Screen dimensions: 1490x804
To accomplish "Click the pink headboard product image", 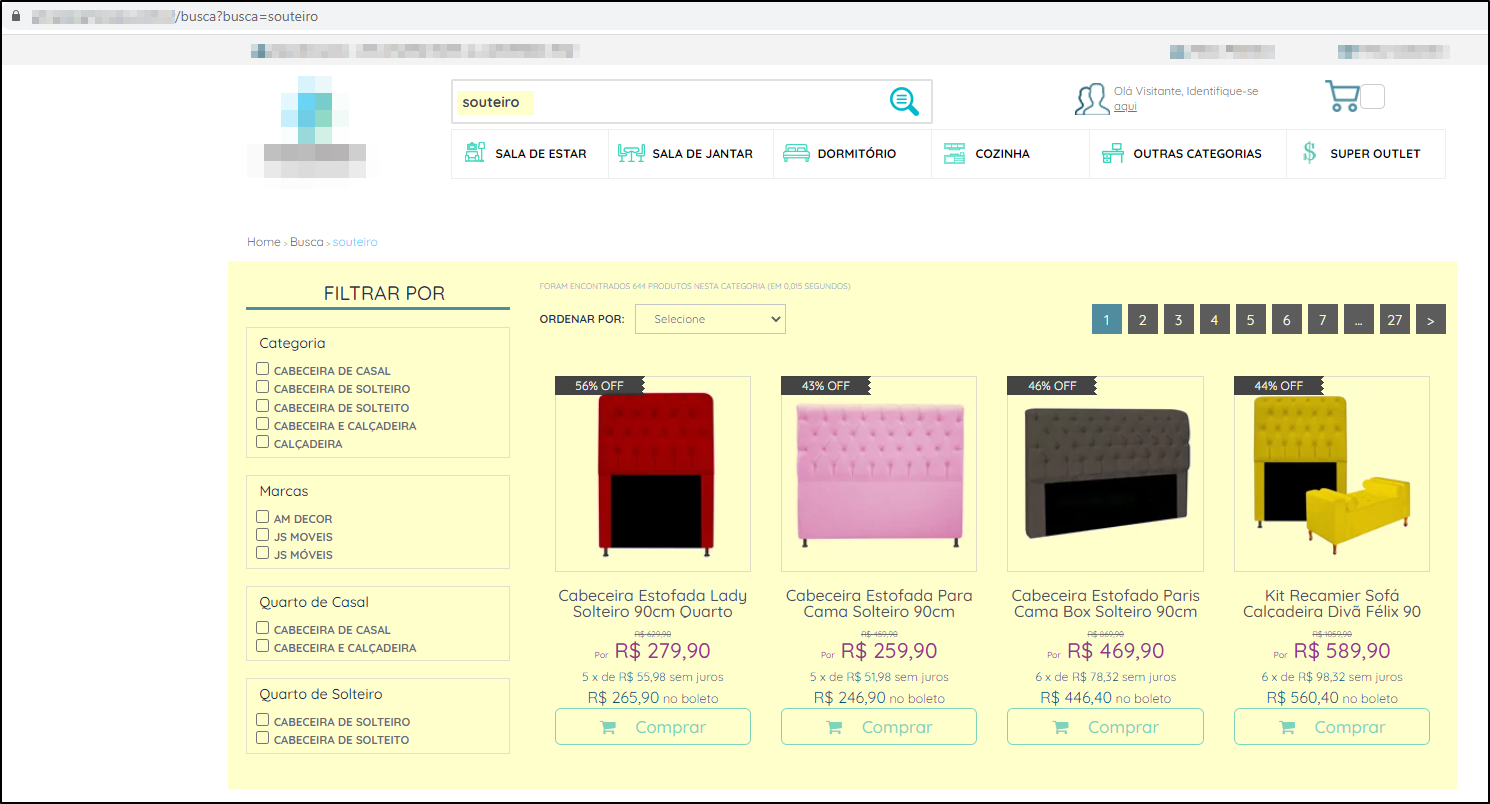I will click(x=879, y=474).
